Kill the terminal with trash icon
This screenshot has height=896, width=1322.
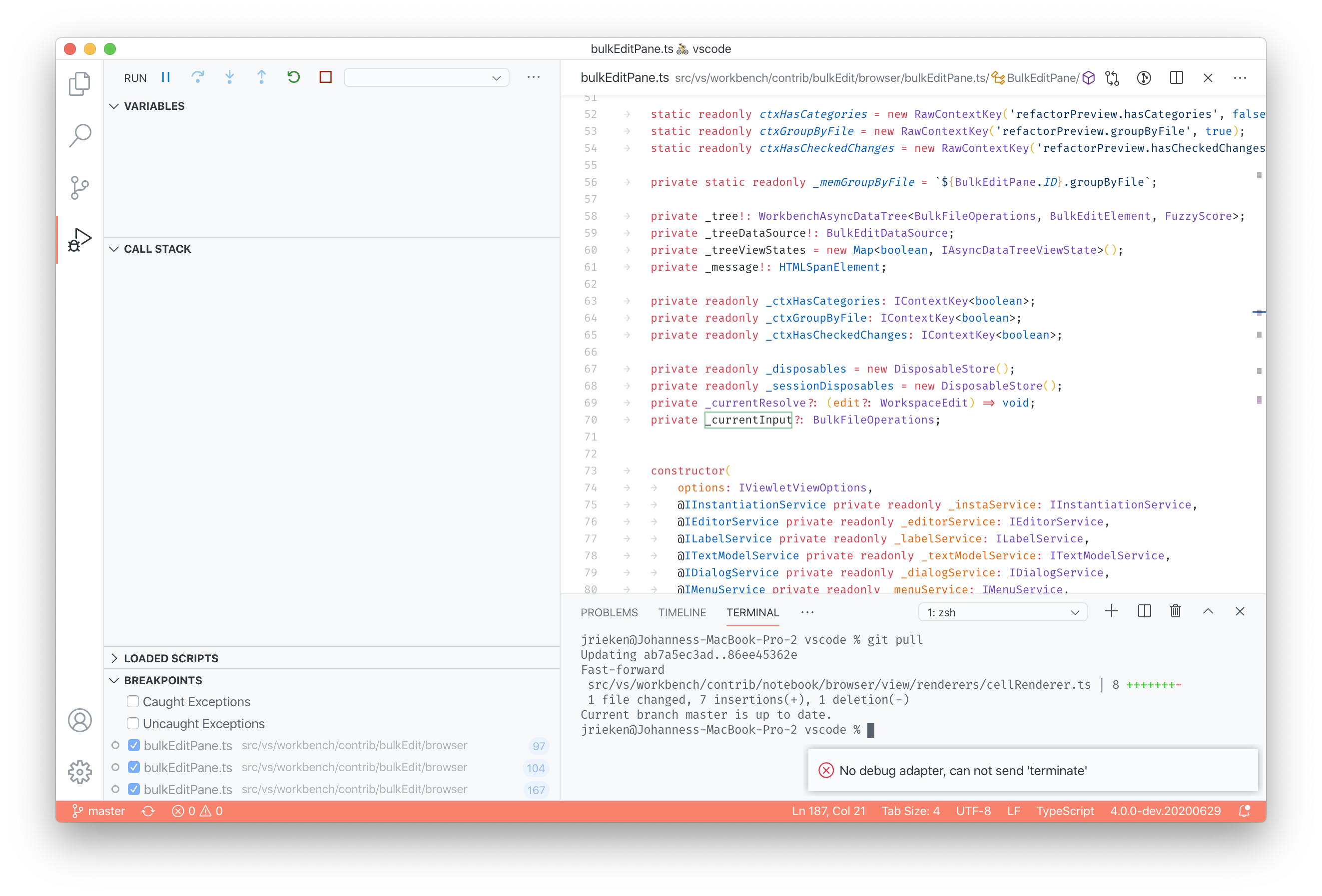click(x=1176, y=612)
